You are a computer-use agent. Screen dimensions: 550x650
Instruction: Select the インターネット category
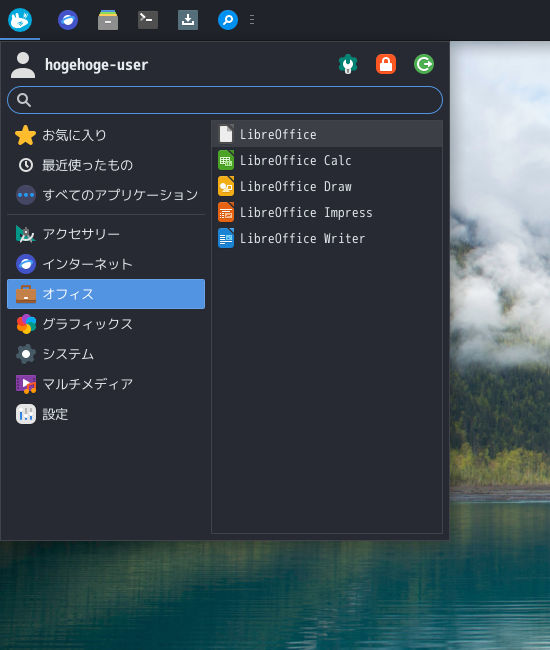[x=106, y=264]
